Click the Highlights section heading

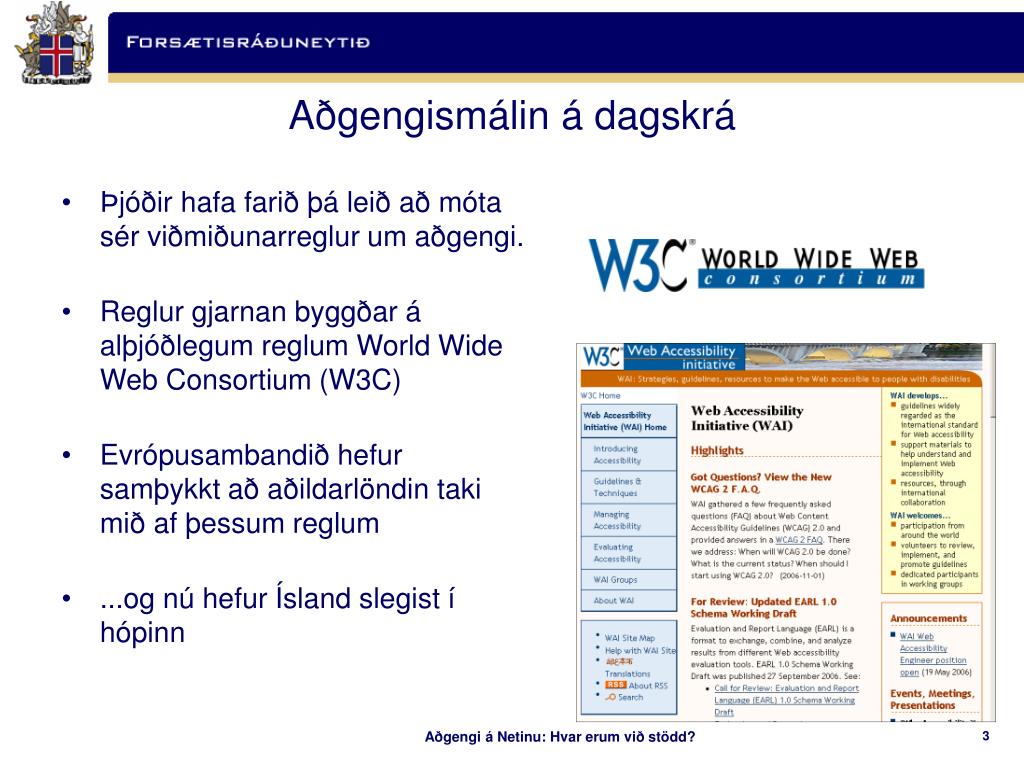(x=717, y=451)
